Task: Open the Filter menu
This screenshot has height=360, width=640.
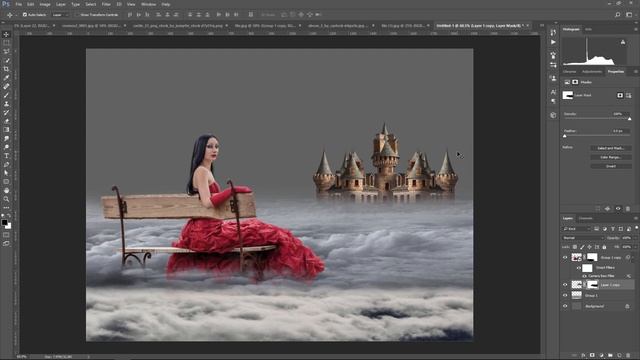Action: click(x=106, y=4)
